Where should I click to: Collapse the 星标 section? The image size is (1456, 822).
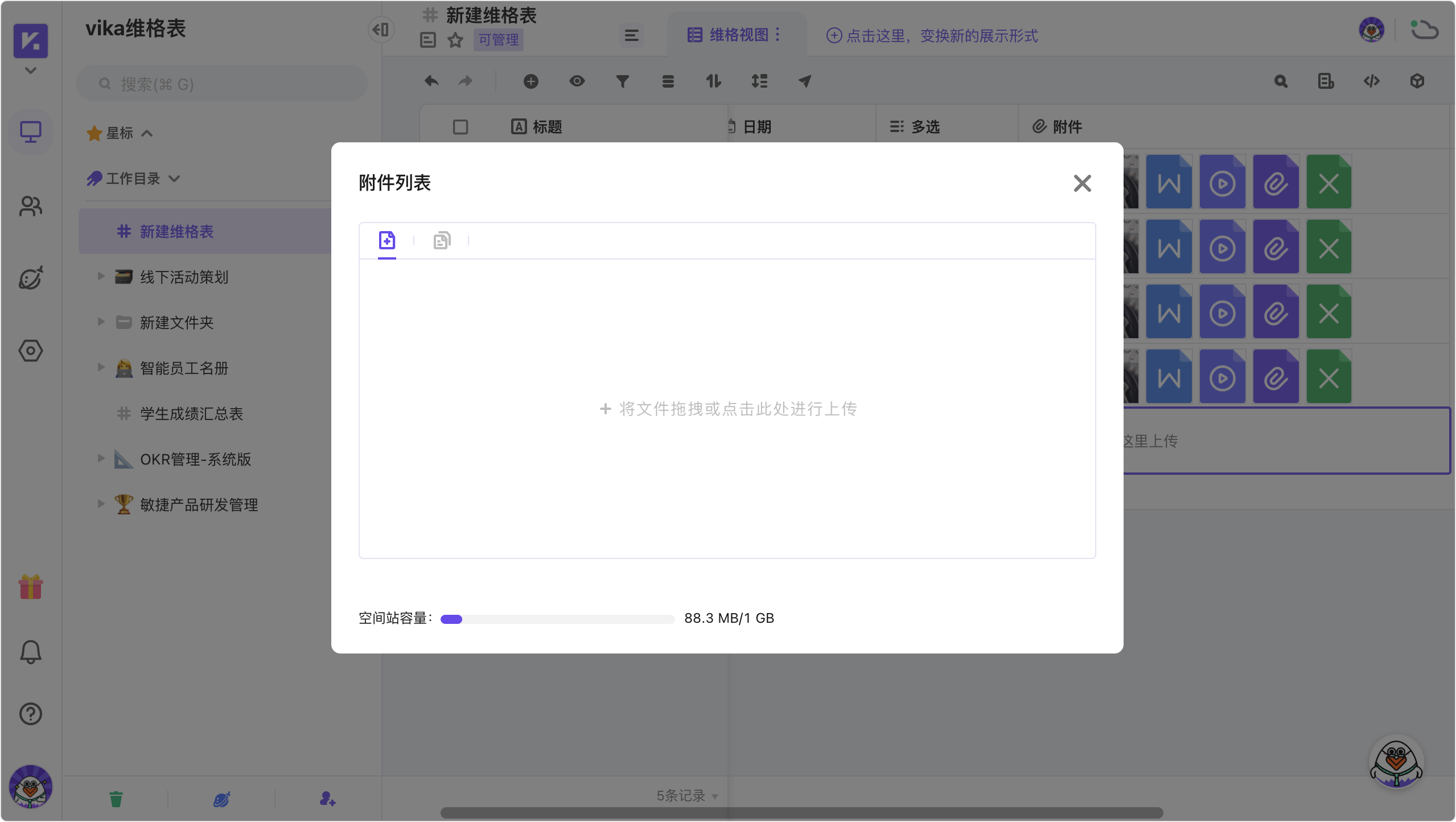tap(147, 133)
